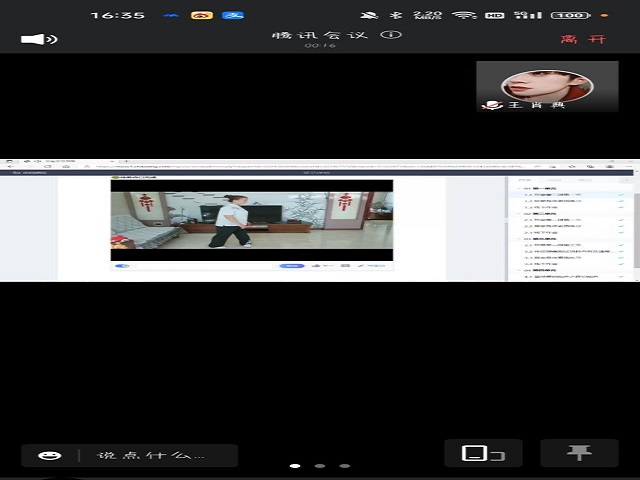
Task: Tap the emoji smiley icon
Action: 49,455
